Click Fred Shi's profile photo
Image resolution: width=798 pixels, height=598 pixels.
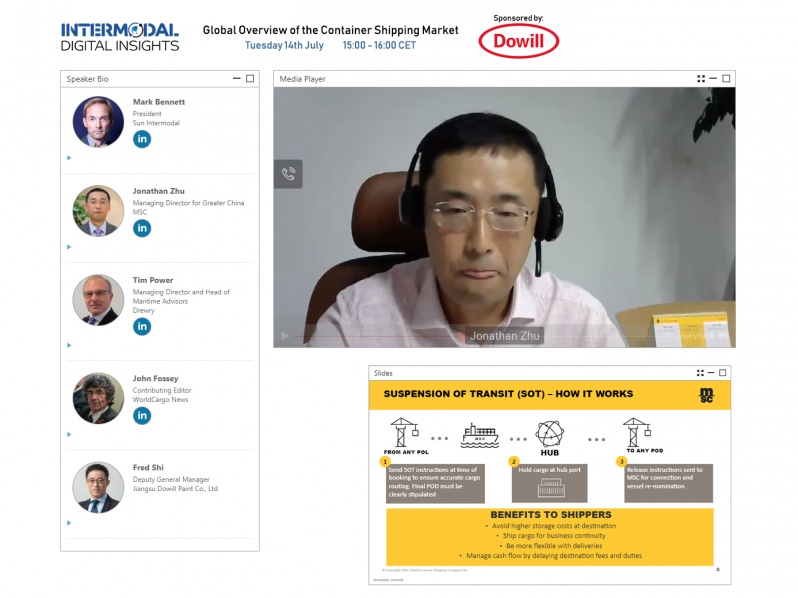coord(98,487)
